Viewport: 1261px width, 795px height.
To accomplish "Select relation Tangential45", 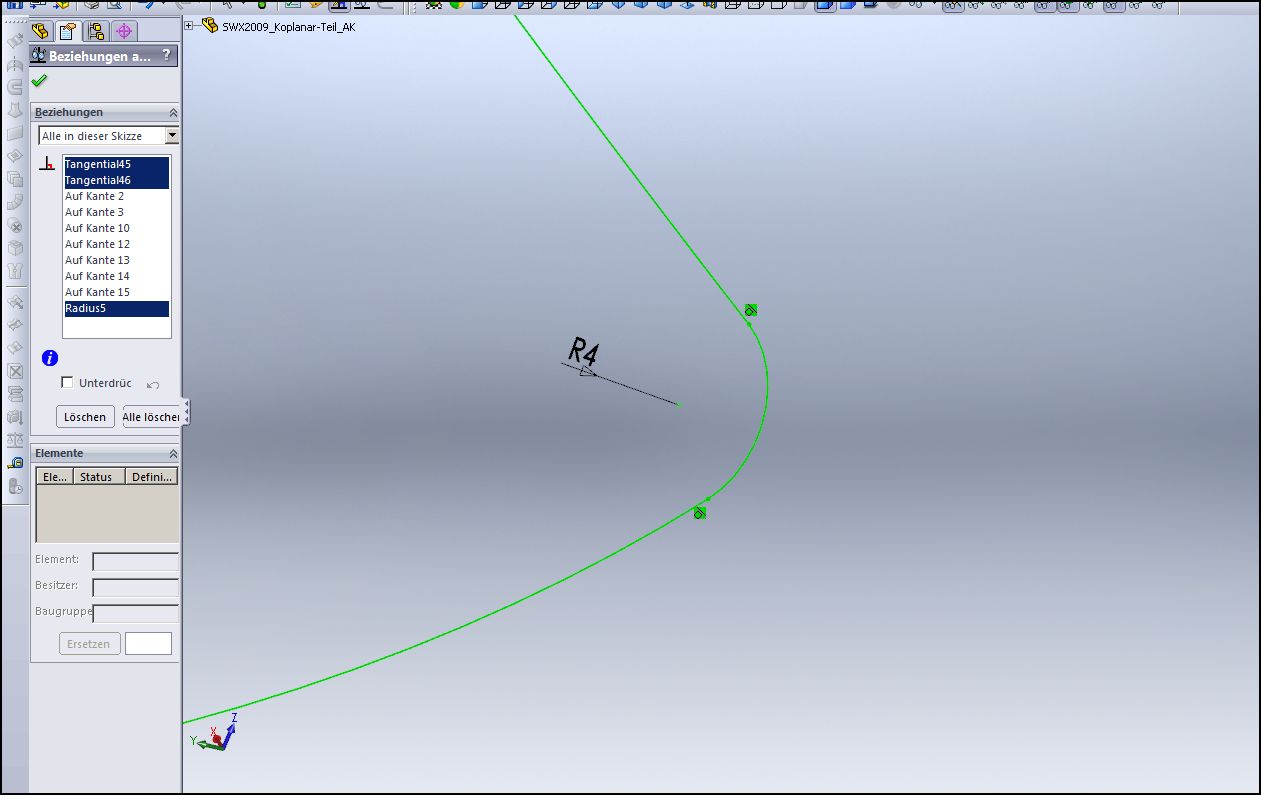I will [x=116, y=164].
